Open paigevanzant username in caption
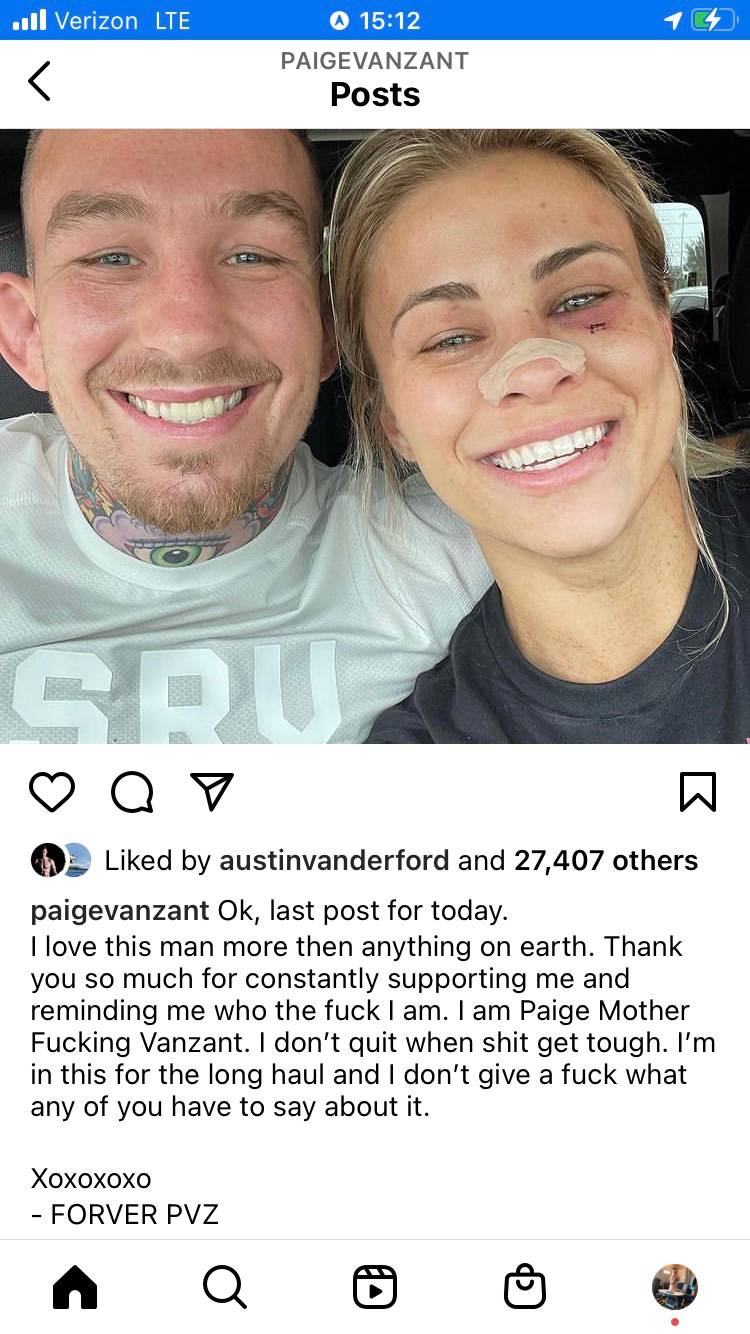The image size is (750, 1334). click(x=120, y=911)
